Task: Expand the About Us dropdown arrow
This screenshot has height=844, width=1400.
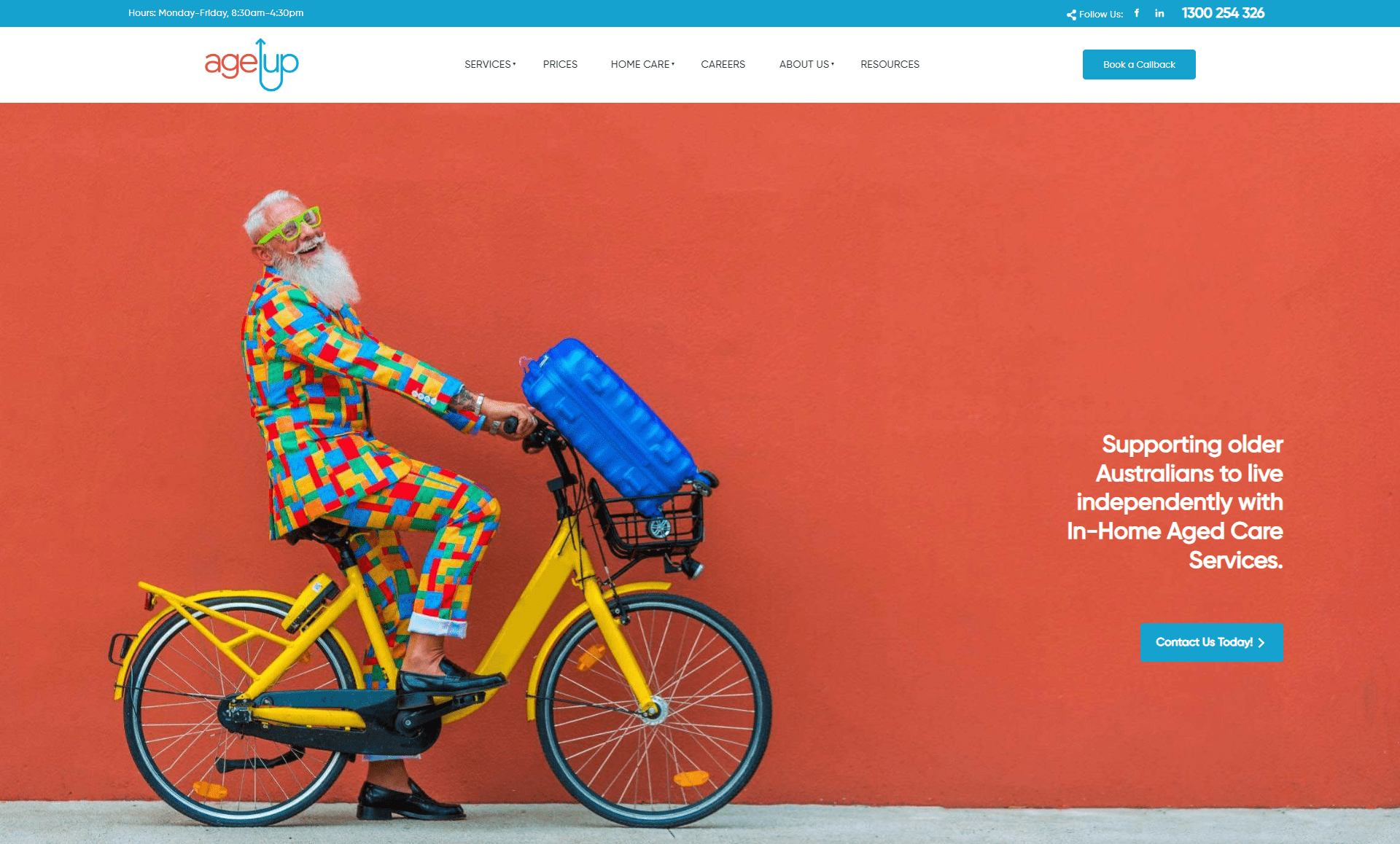Action: point(833,64)
